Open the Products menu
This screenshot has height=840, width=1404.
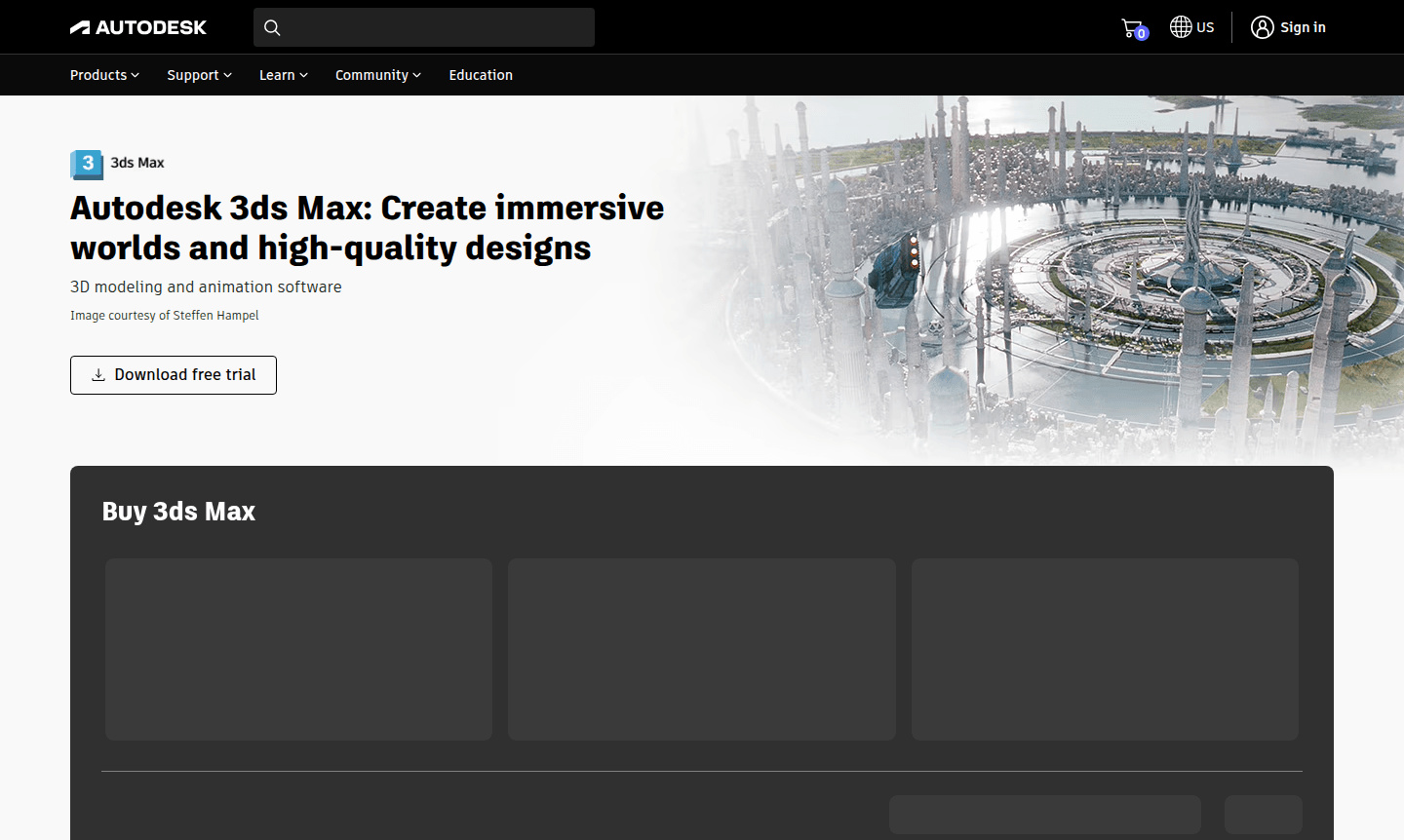(103, 75)
